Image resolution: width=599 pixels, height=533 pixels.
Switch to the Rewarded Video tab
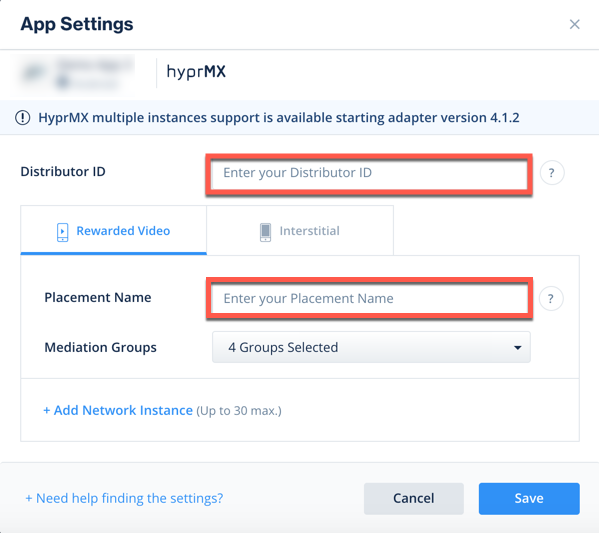tap(113, 230)
